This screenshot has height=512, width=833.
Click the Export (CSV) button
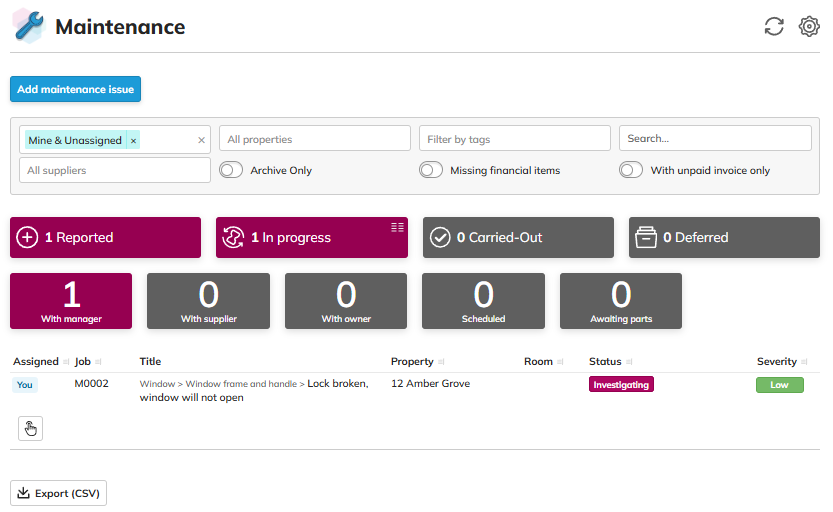point(58,493)
